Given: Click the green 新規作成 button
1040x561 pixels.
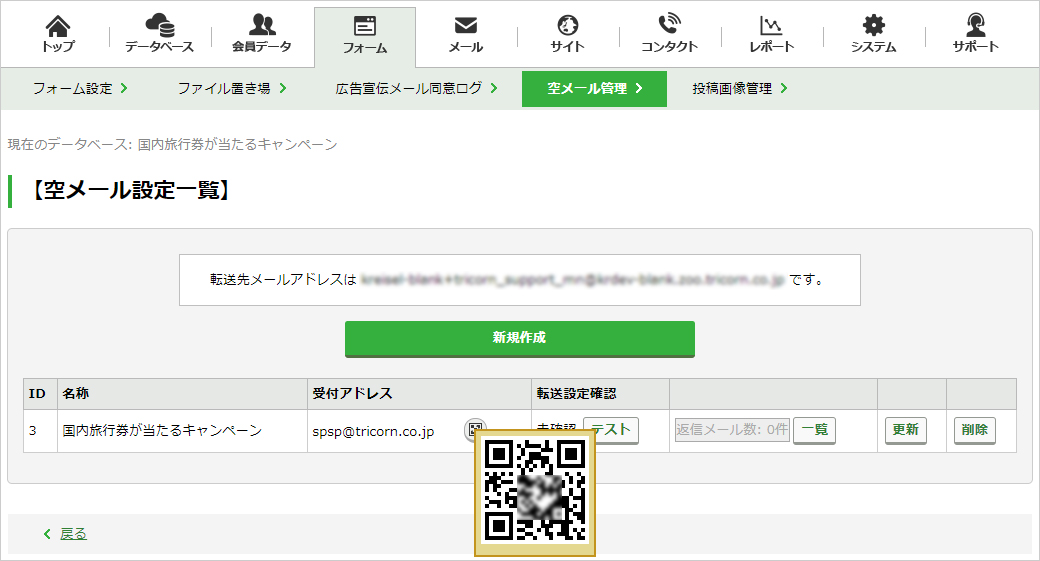Looking at the screenshot, I should (x=519, y=338).
